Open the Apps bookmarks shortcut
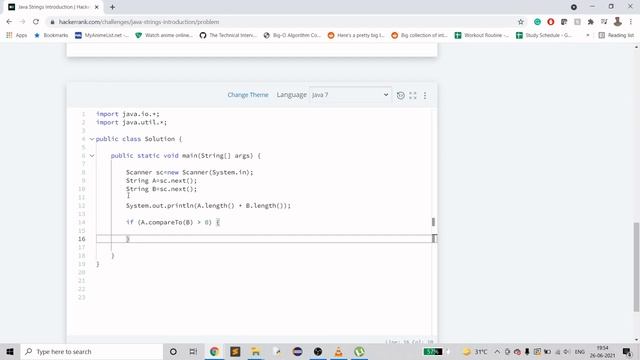640x360 pixels. [x=17, y=36]
